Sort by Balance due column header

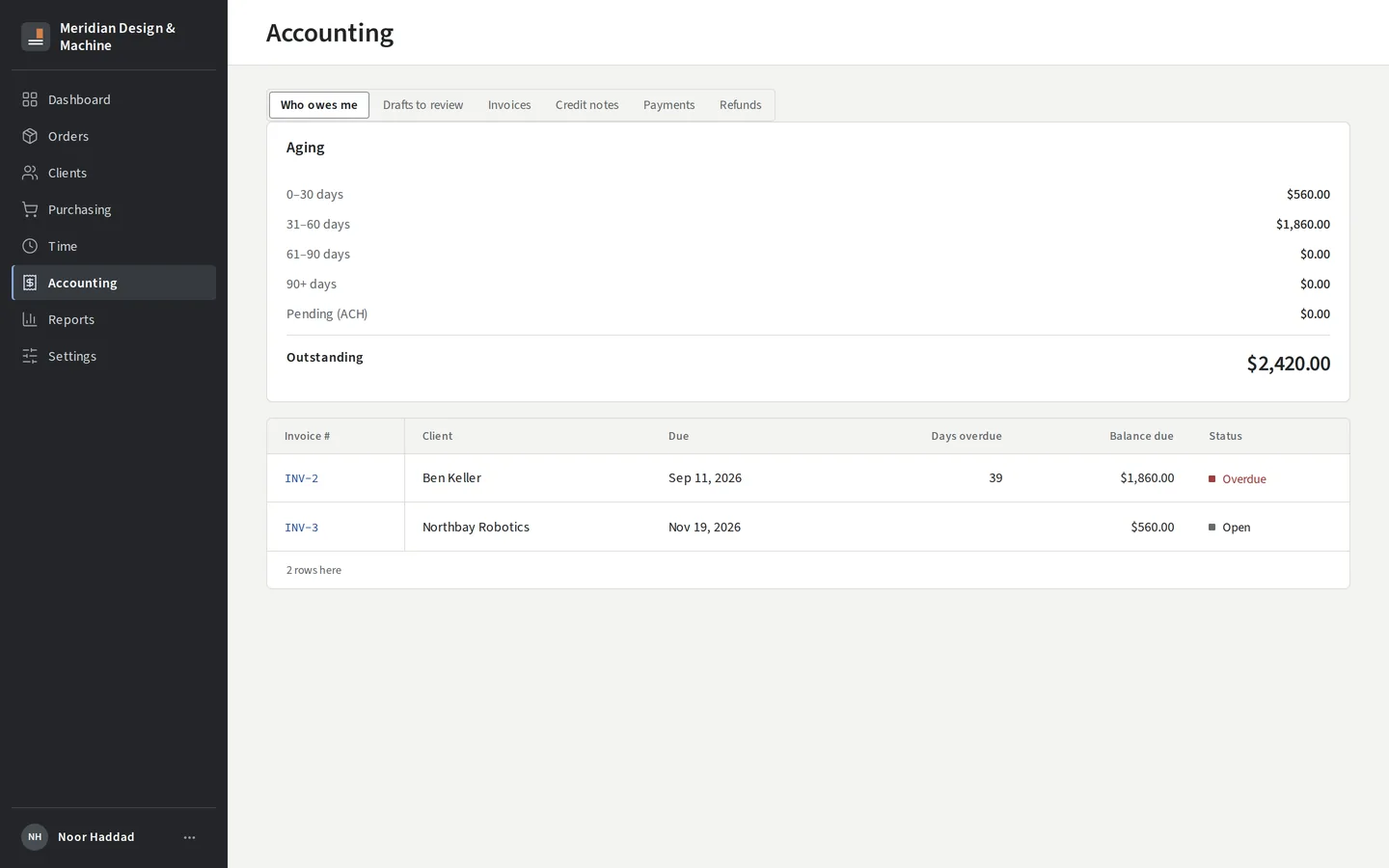point(1141,436)
